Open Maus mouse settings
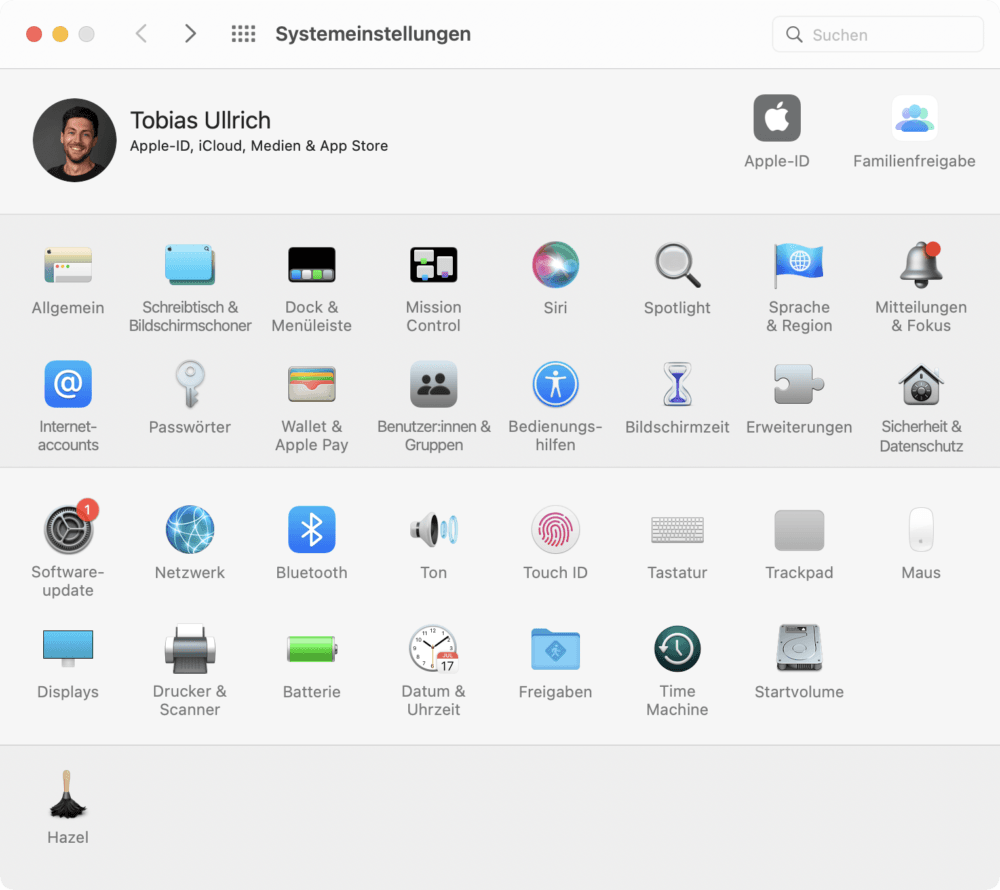 (921, 529)
